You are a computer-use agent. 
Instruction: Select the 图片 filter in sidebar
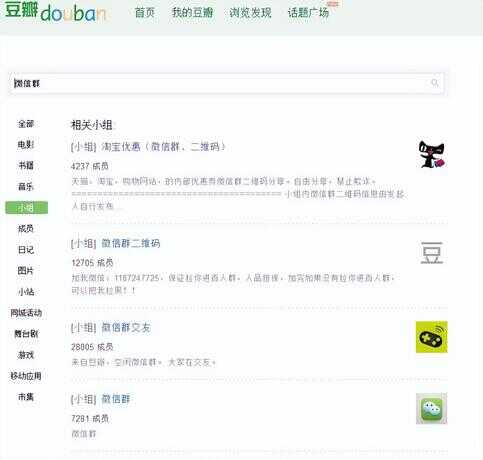coord(26,271)
